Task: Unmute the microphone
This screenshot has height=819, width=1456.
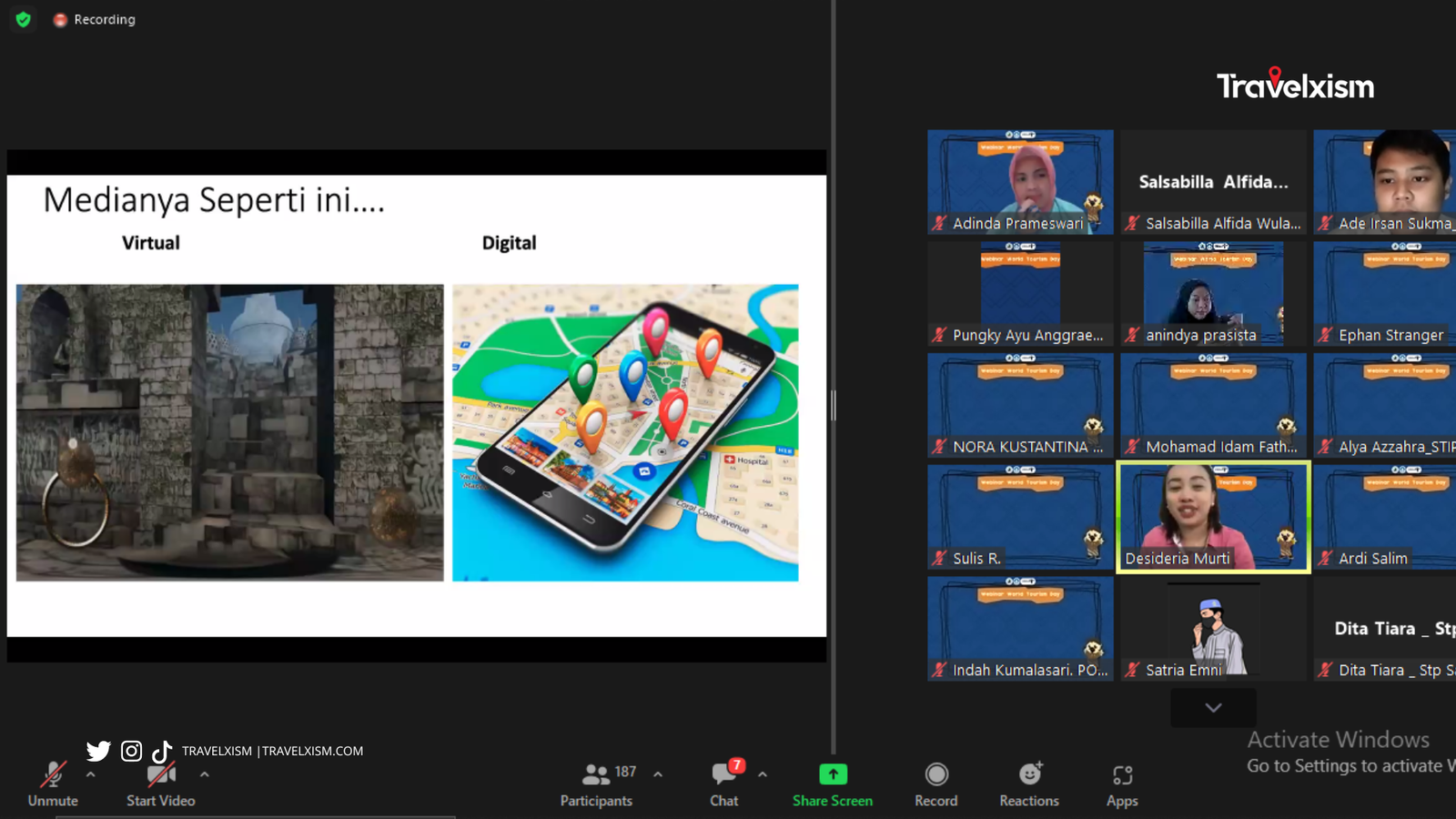Action: tap(53, 784)
